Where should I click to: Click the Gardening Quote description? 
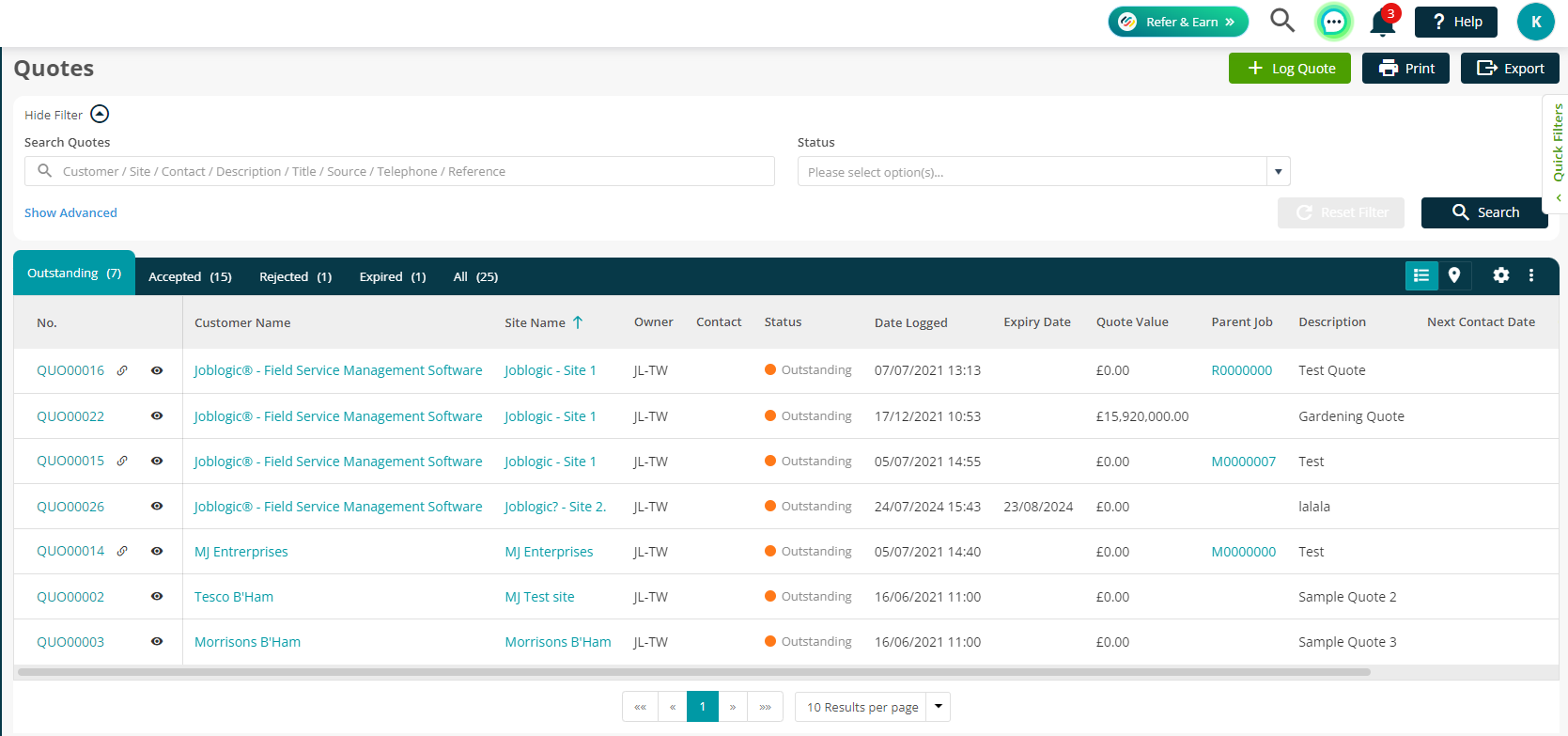tap(1351, 415)
